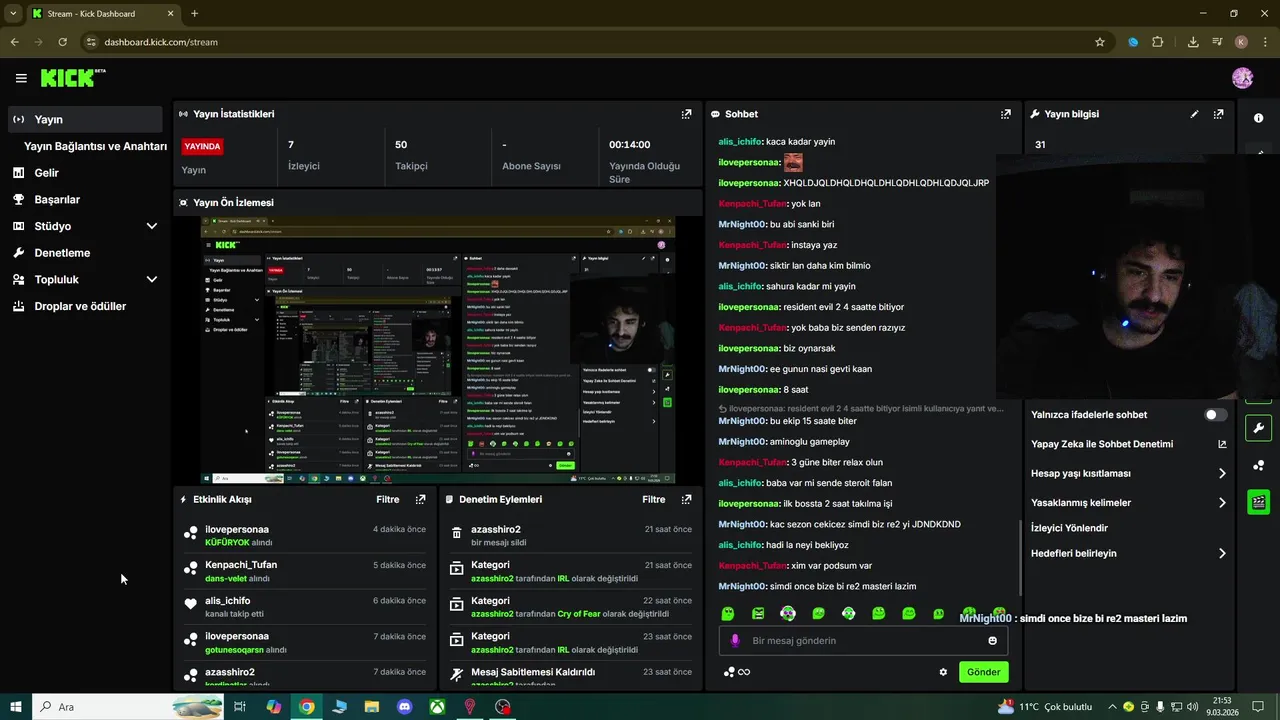Expand Yasaklanmış kelimeler settings
The height and width of the screenshot is (720, 1280).
coord(1222,503)
